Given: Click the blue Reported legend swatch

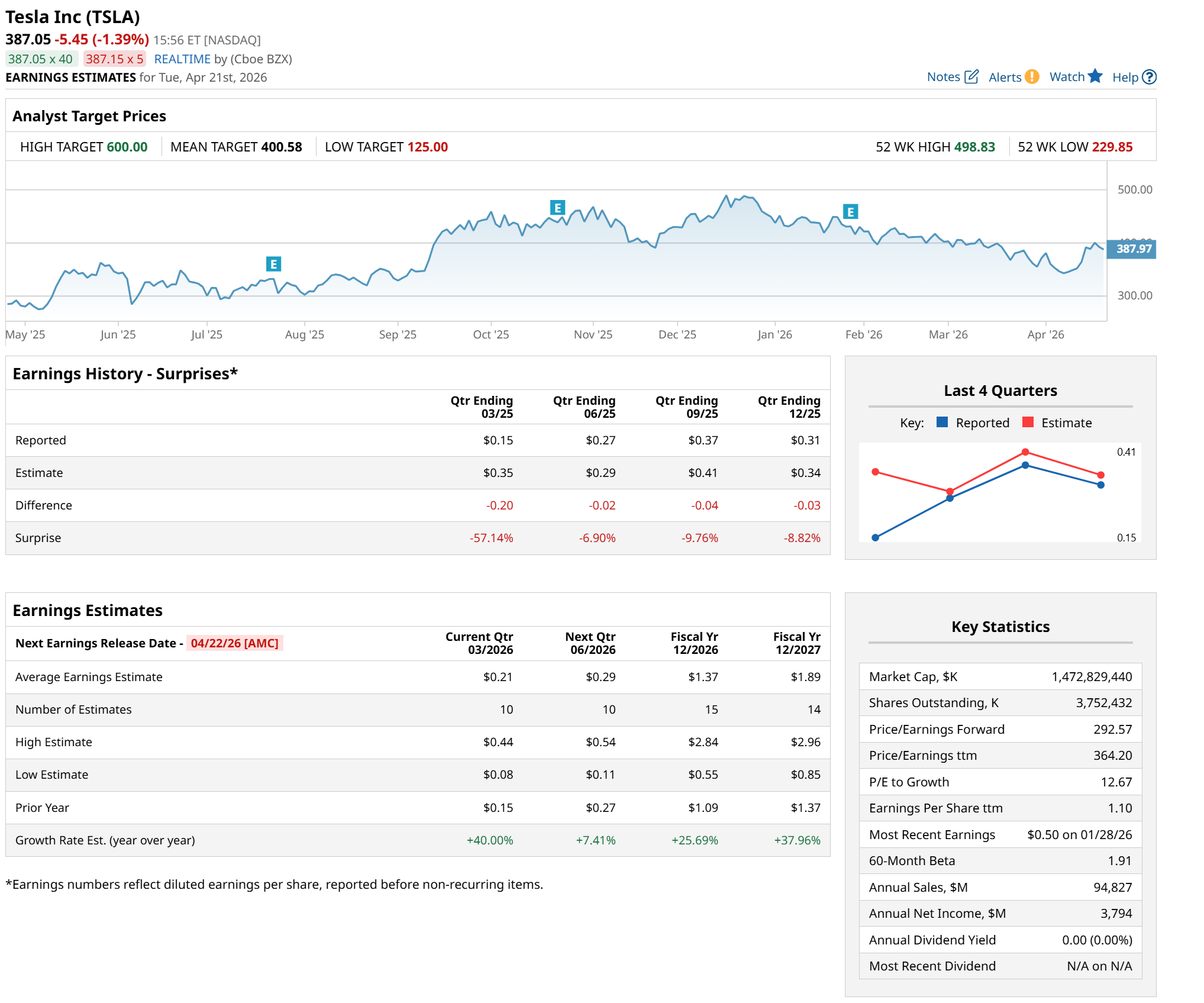Looking at the screenshot, I should (x=942, y=423).
